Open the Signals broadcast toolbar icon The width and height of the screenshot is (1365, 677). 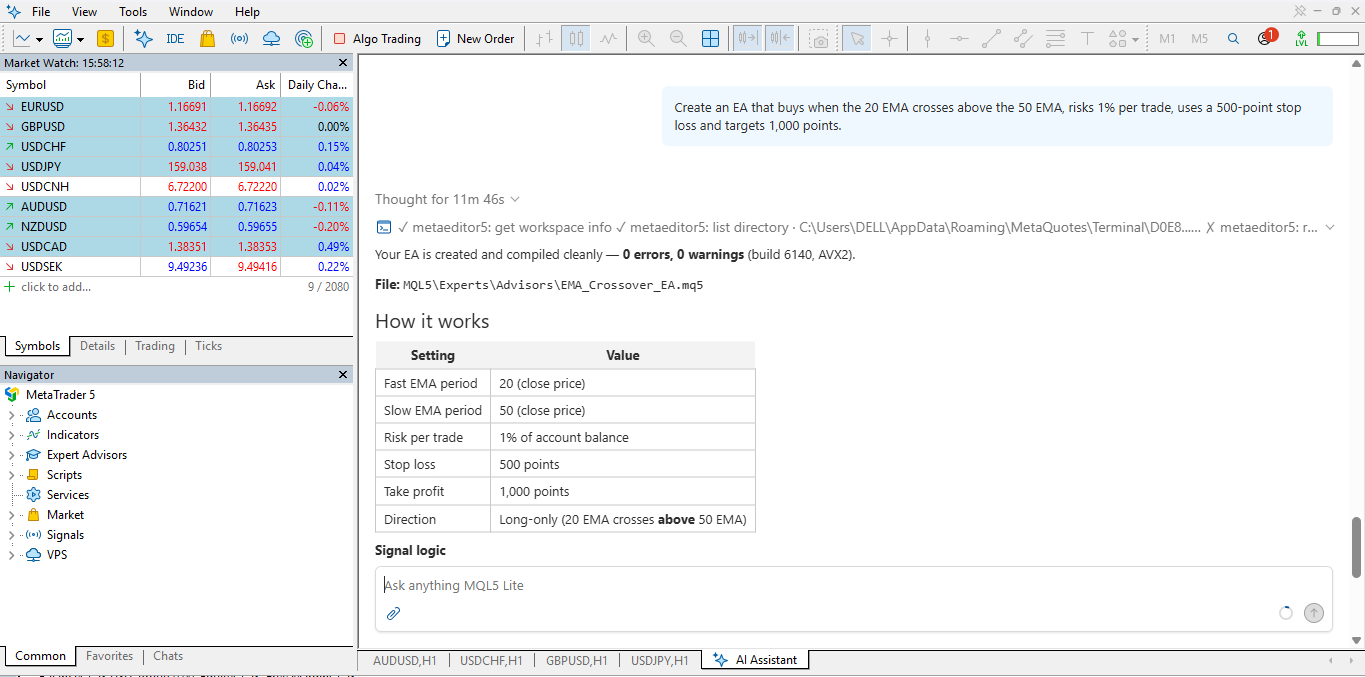[239, 39]
